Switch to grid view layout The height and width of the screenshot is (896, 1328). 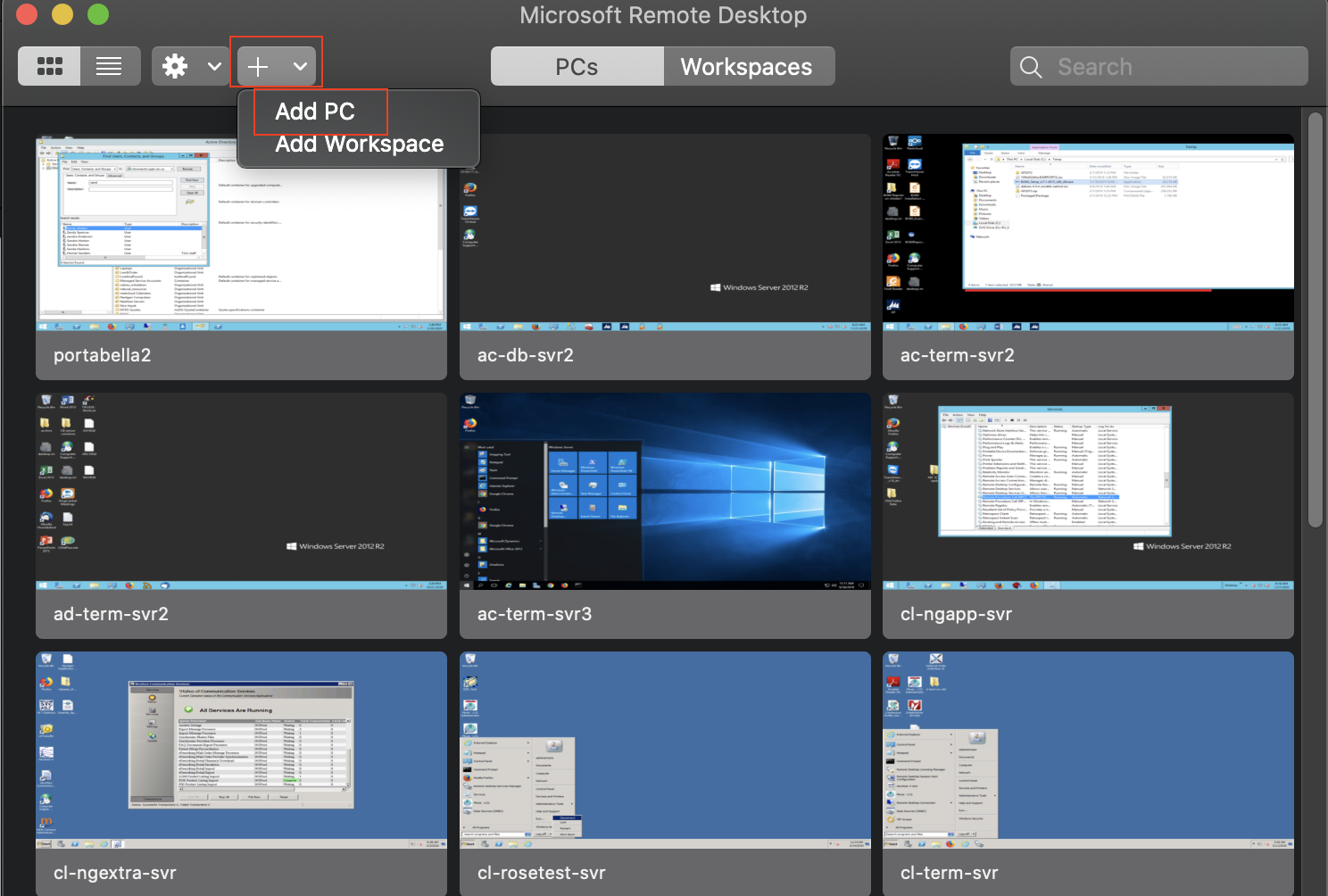click(49, 66)
